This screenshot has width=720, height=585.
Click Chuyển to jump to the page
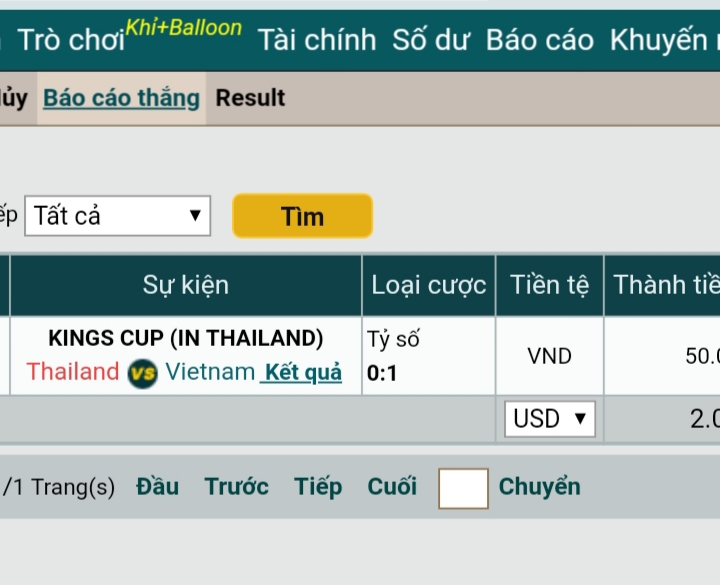click(x=539, y=487)
